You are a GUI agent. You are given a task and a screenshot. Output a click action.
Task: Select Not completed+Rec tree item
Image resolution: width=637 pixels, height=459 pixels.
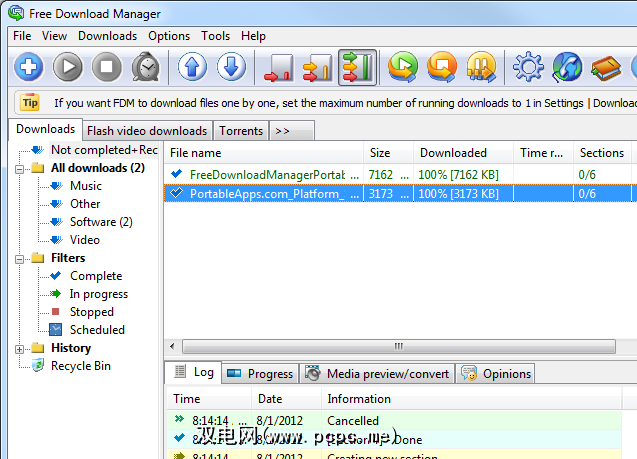click(x=104, y=150)
